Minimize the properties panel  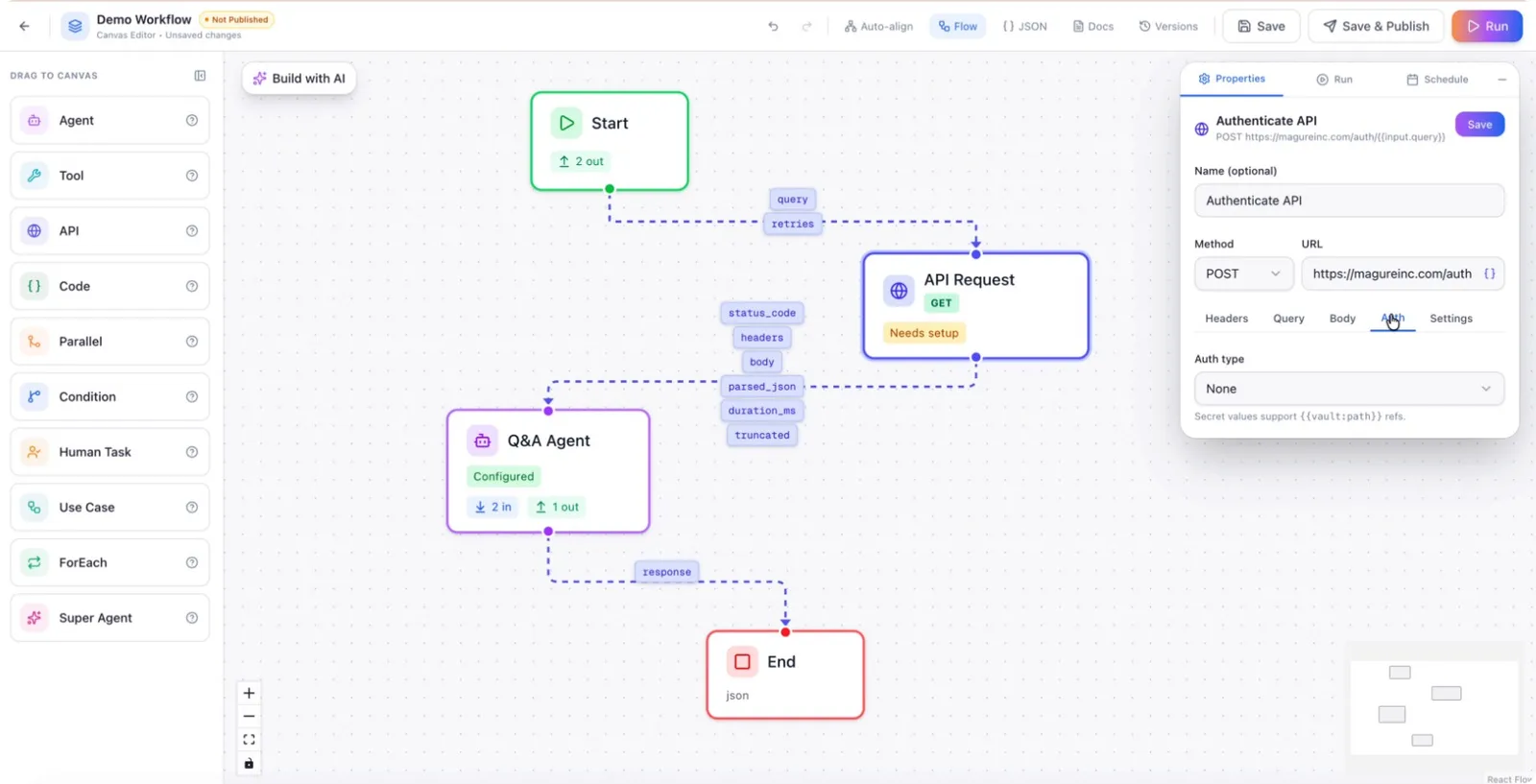(x=1501, y=80)
